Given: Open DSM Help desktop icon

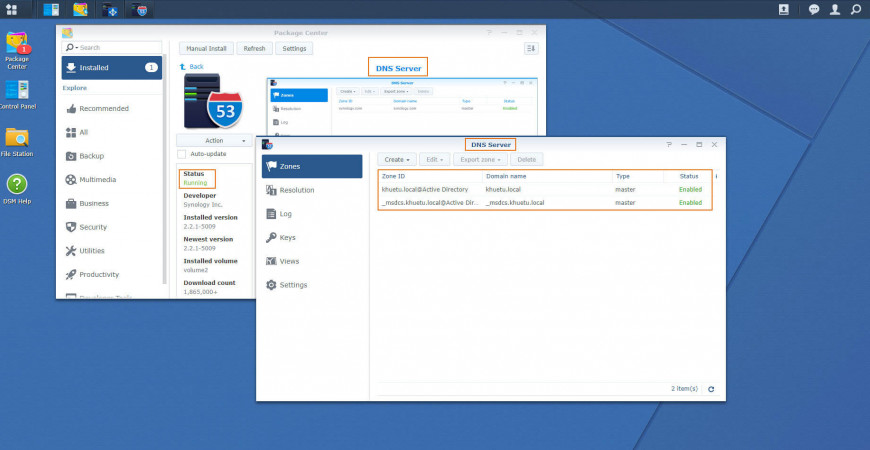Looking at the screenshot, I should (17, 189).
